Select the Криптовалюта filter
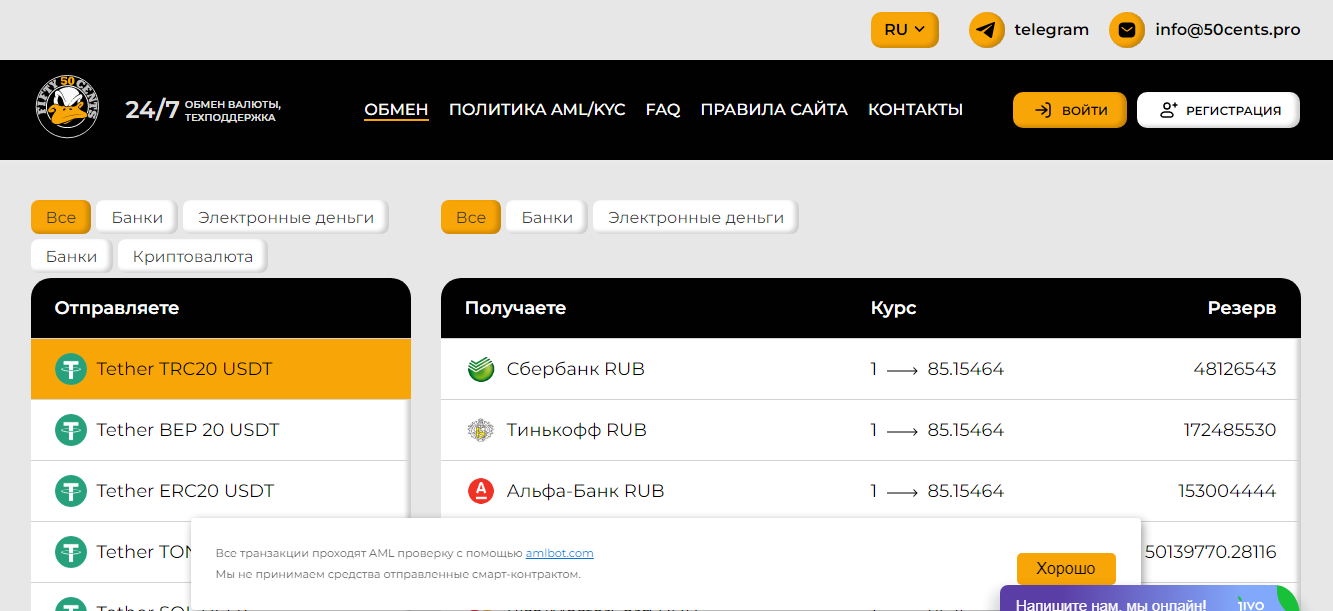 click(x=193, y=256)
